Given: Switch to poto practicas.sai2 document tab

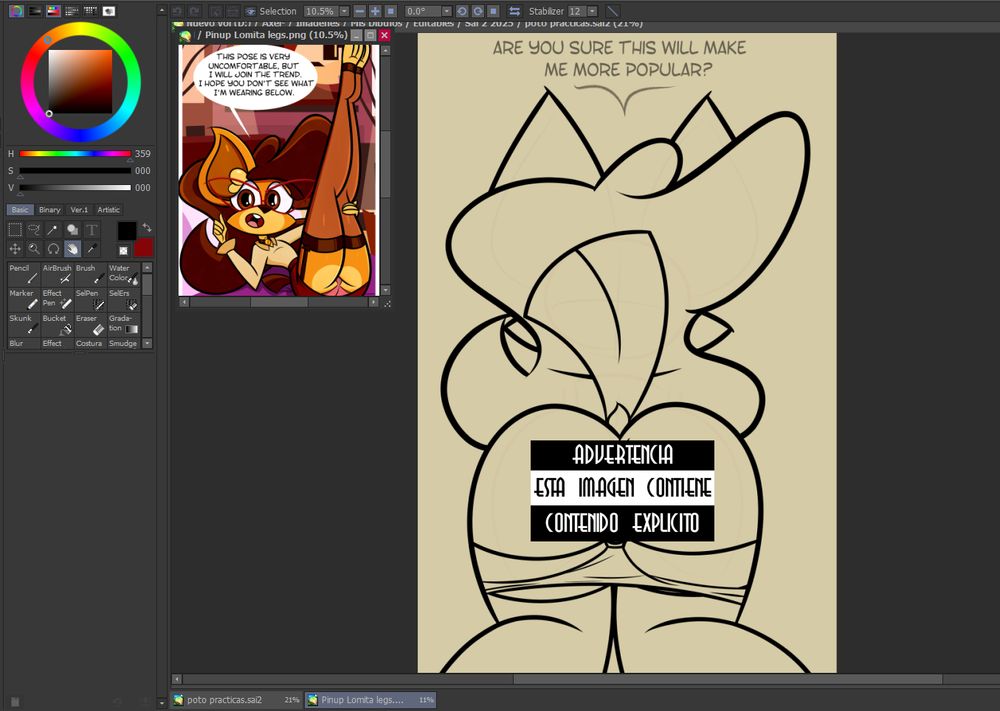Looking at the screenshot, I should [237, 700].
